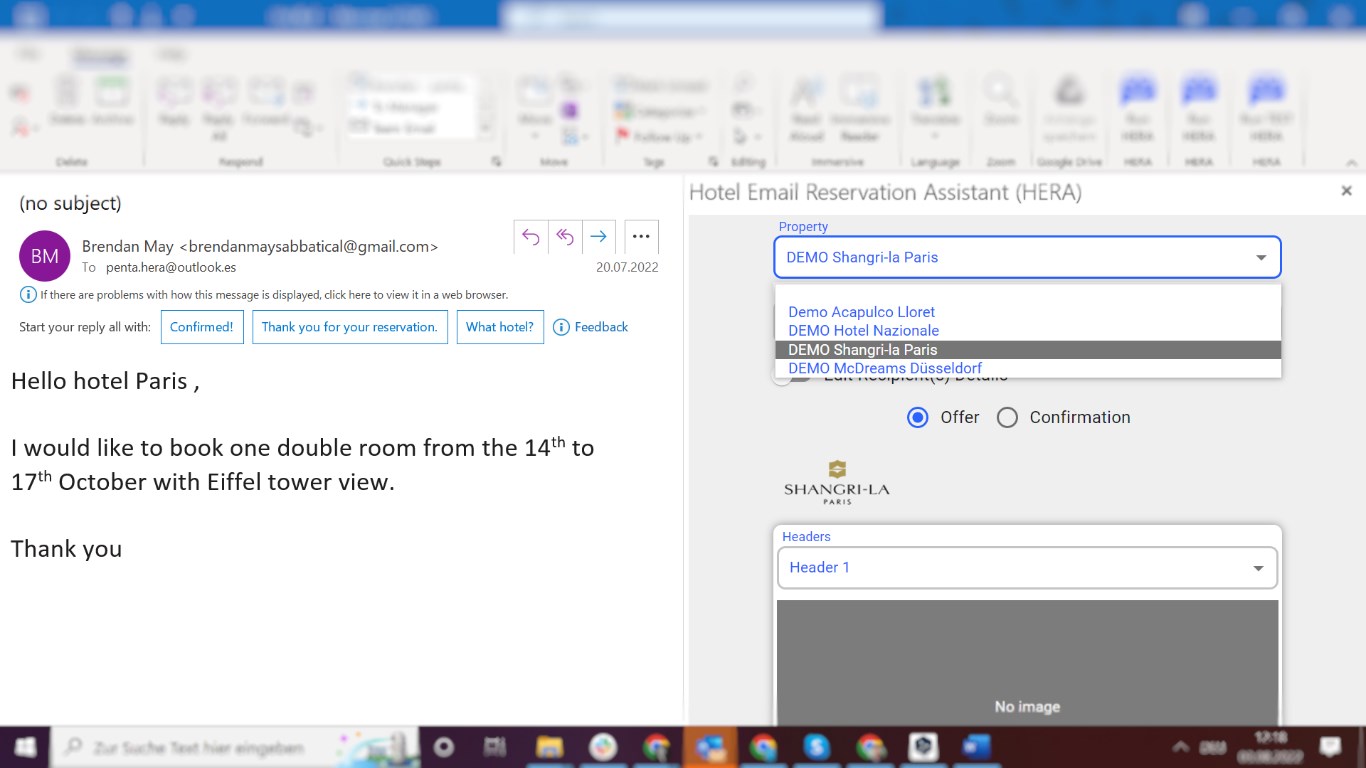
Task: Click the Outlook taskbar icon
Action: point(711,747)
